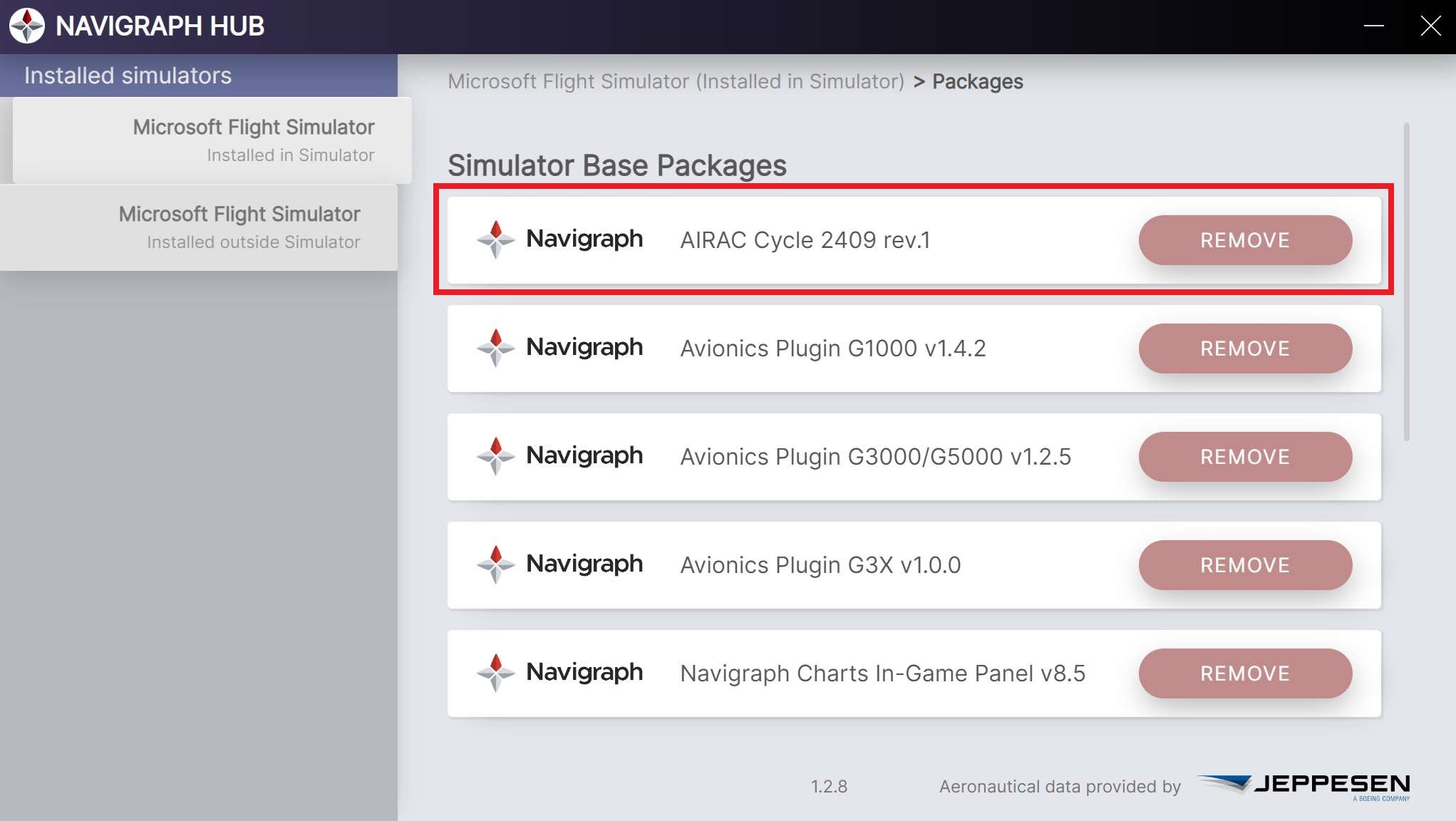Close the Navigraph Hub window
This screenshot has width=1456, height=821.
coord(1430,26)
